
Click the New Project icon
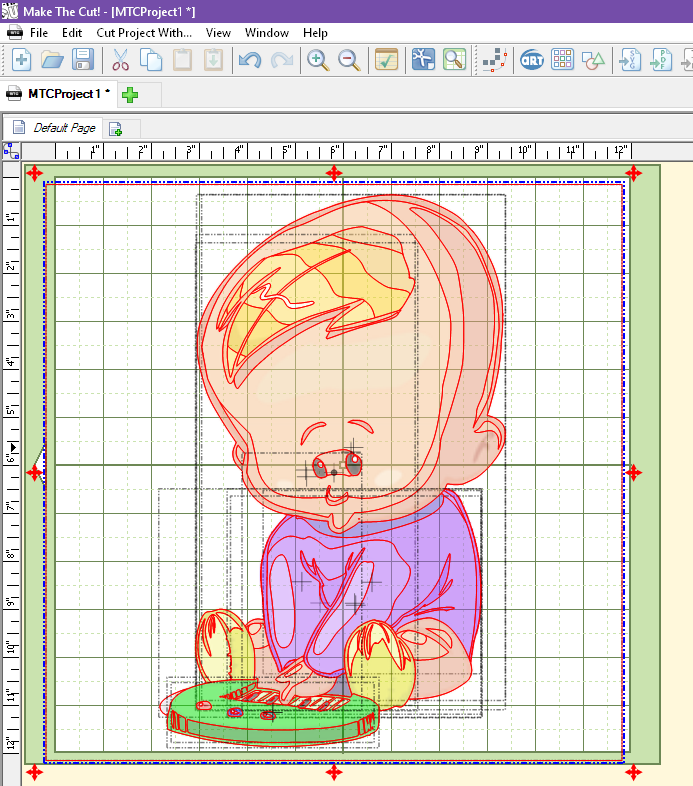(21, 60)
